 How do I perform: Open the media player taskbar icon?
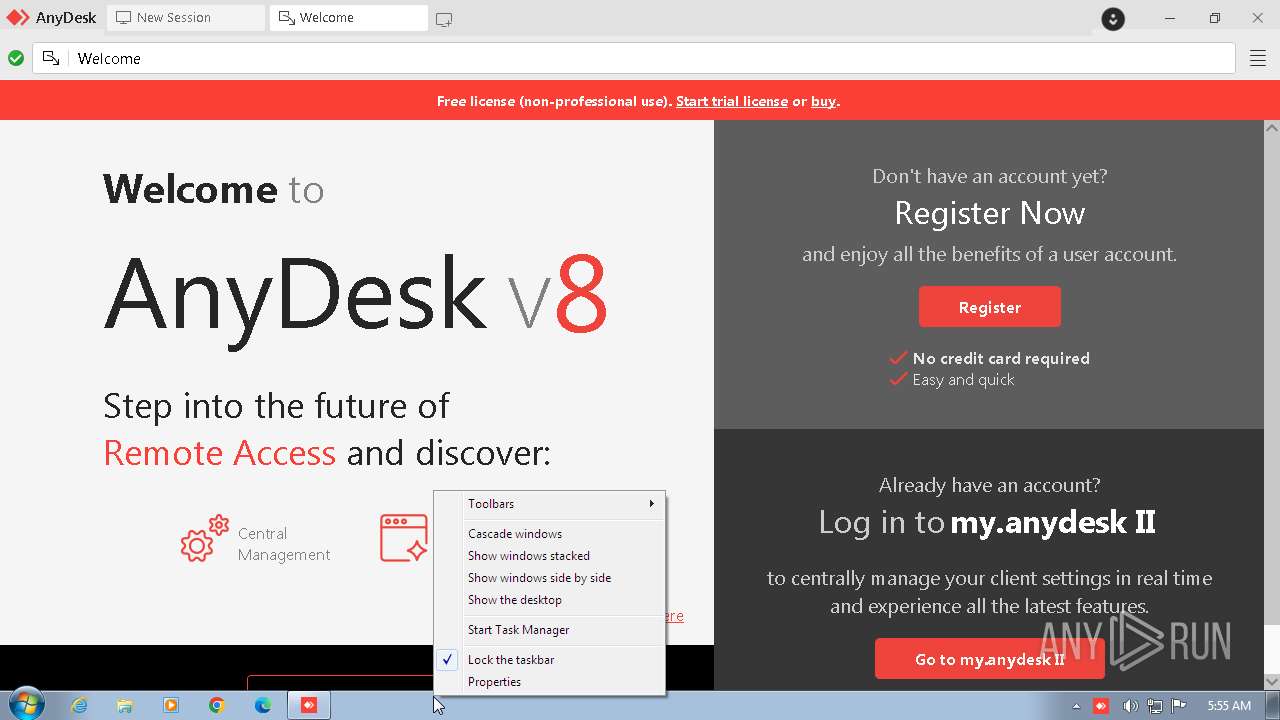[x=171, y=705]
